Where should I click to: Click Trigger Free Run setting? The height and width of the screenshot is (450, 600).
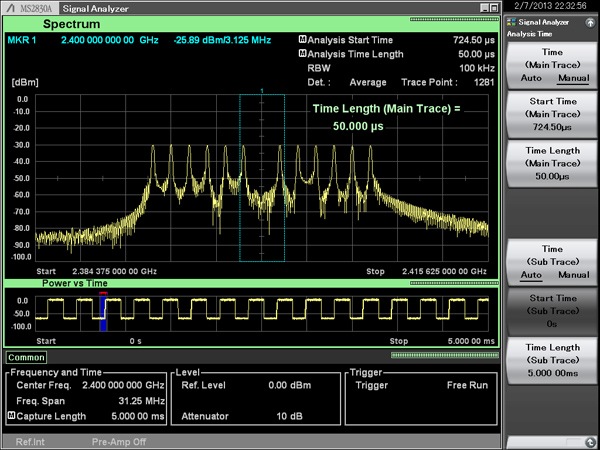pos(467,385)
